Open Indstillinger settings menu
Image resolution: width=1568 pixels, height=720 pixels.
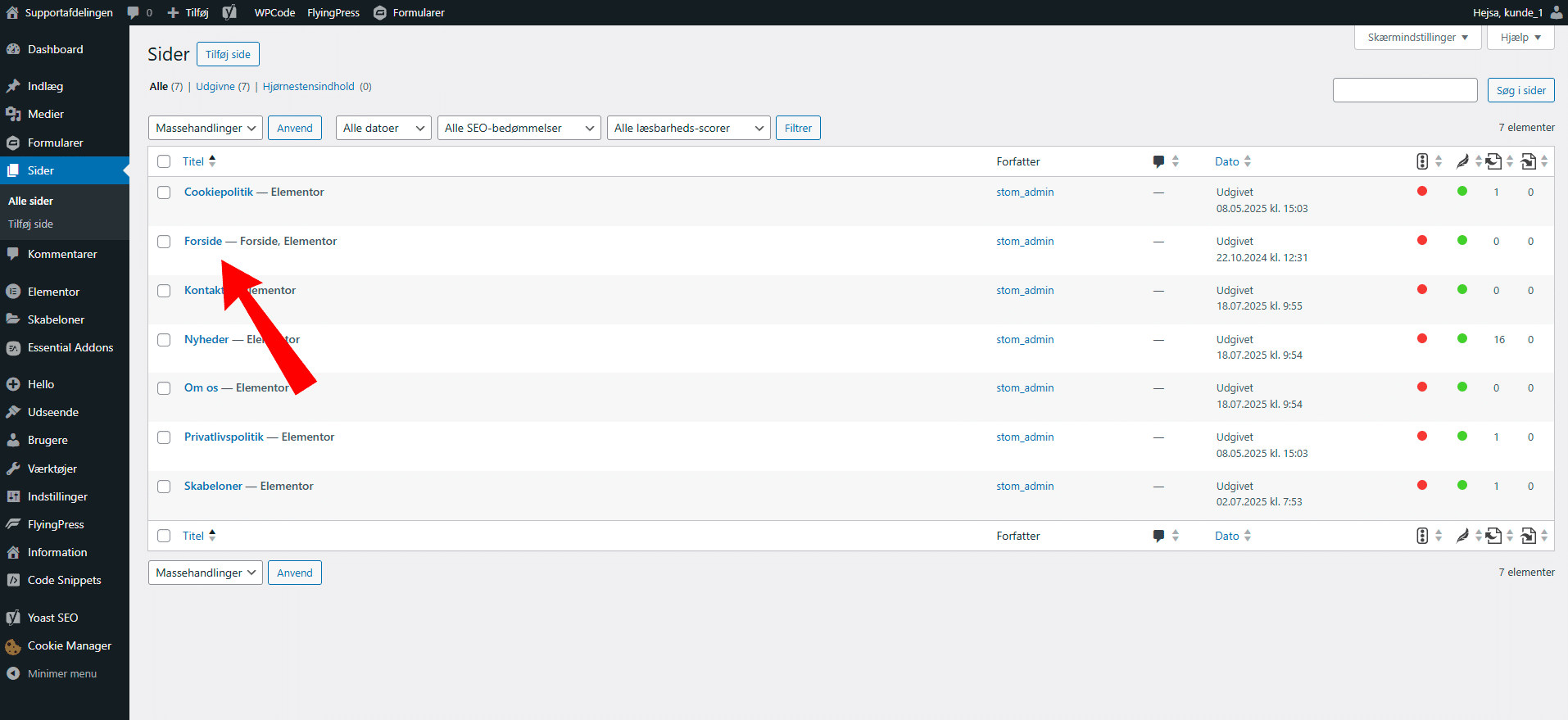pos(57,496)
